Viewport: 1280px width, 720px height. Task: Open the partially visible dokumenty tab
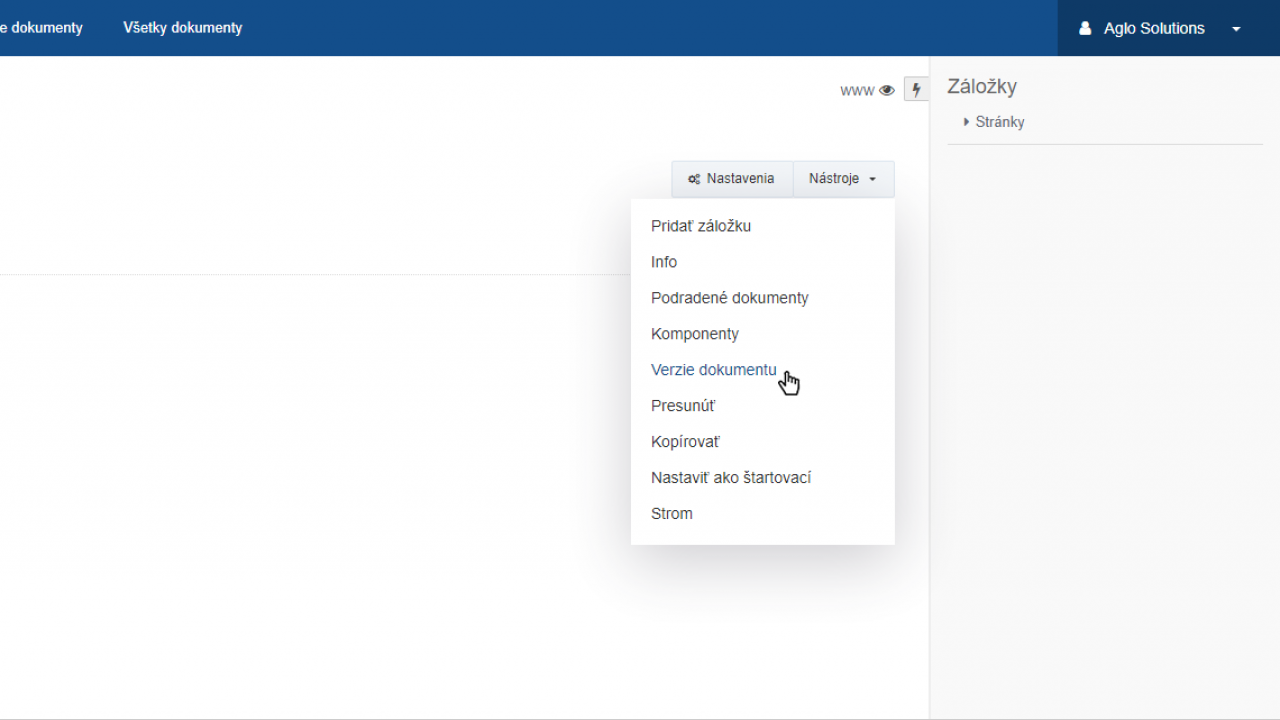pyautogui.click(x=41, y=28)
